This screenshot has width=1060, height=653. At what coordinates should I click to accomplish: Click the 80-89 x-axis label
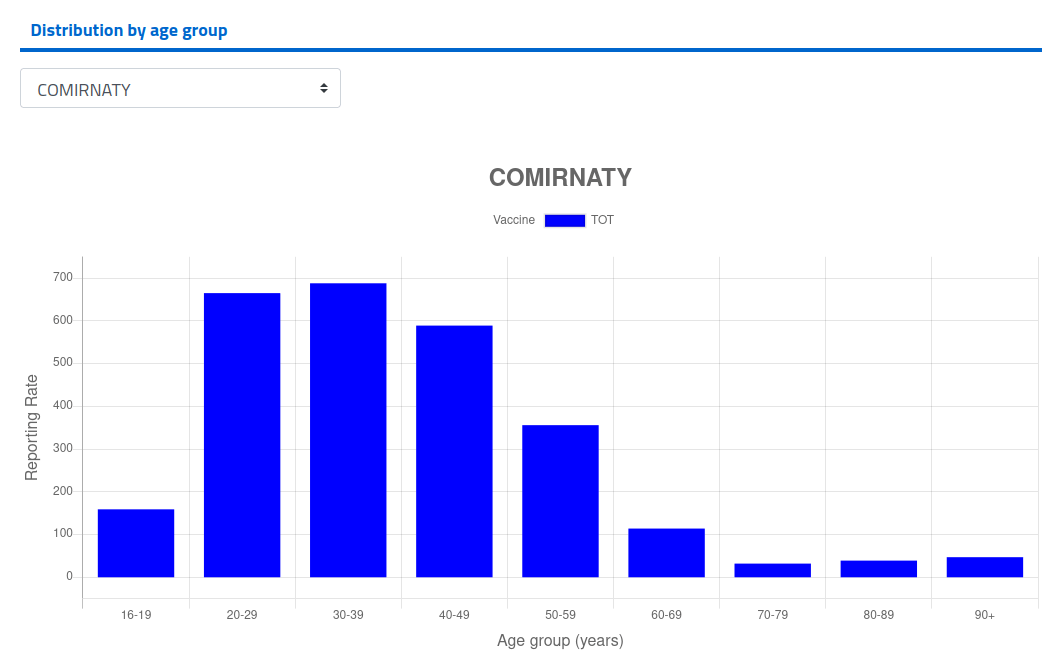coord(879,615)
